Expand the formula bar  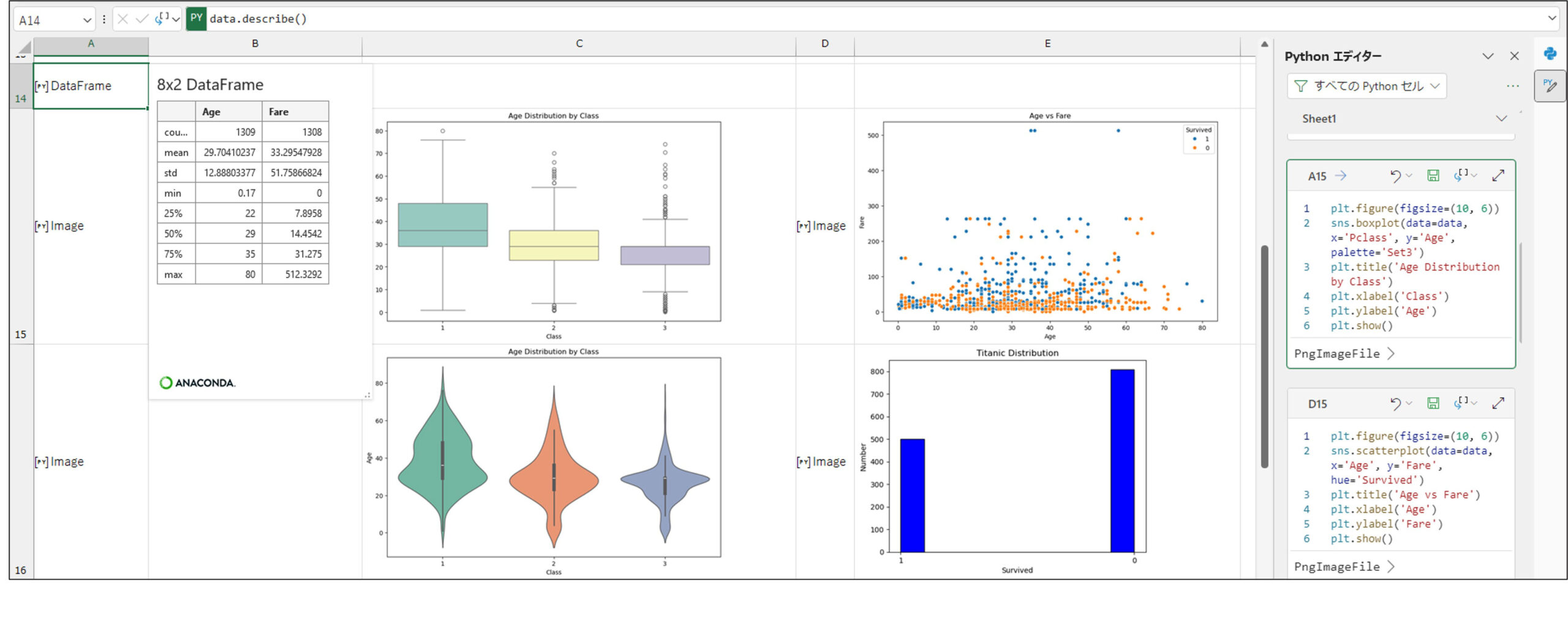[x=1551, y=18]
